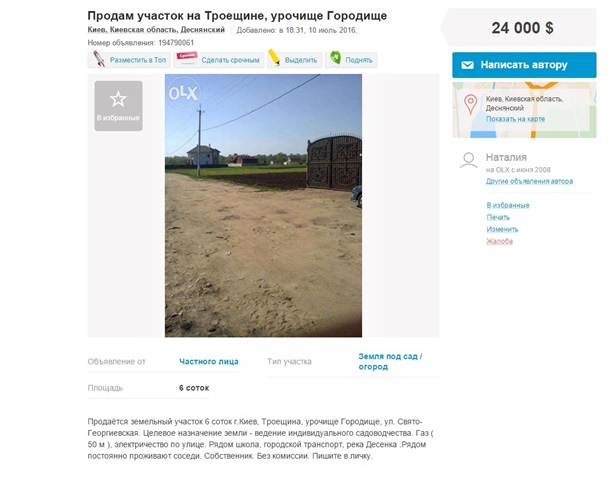Click the Киев, Киевская область, Деснянский location link
610x479 pixels.
156,30
